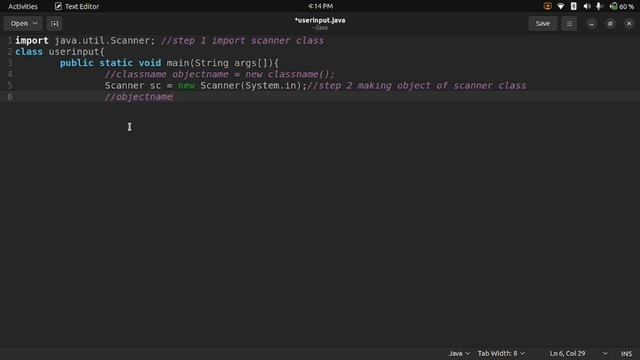Open the Java language dropdown
Image resolution: width=640 pixels, height=360 pixels.
[459, 353]
